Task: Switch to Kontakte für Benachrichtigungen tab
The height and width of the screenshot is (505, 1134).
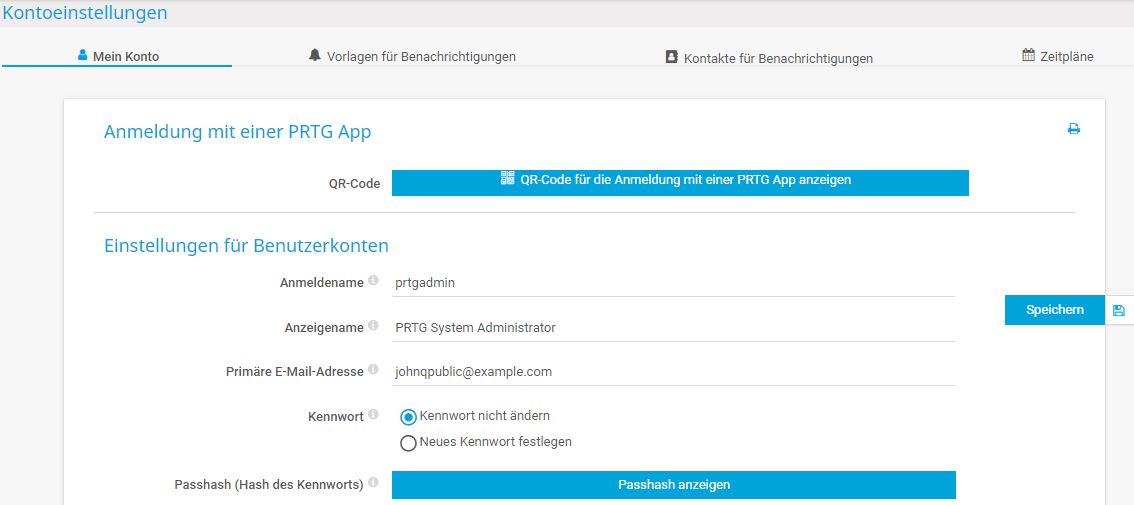Action: (769, 58)
